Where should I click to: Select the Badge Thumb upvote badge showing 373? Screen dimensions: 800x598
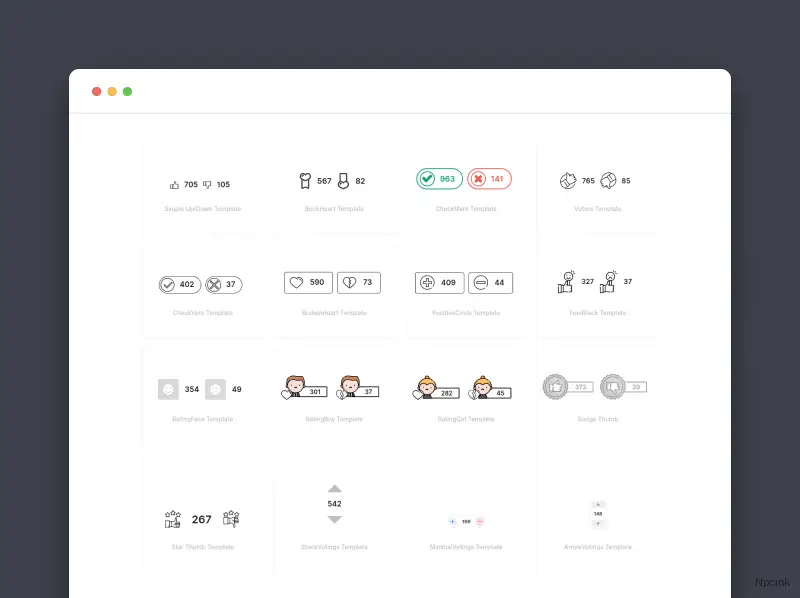point(556,386)
